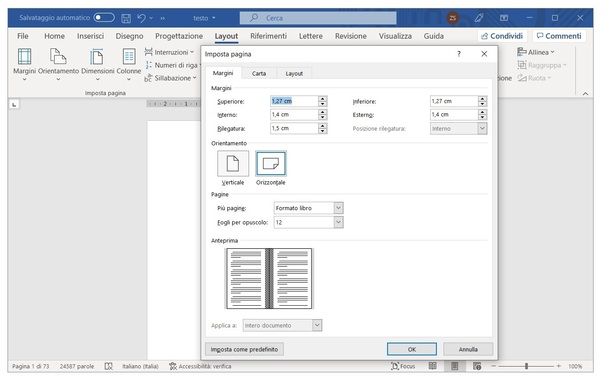
Task: Select the read mode view icon
Action: 433,366
